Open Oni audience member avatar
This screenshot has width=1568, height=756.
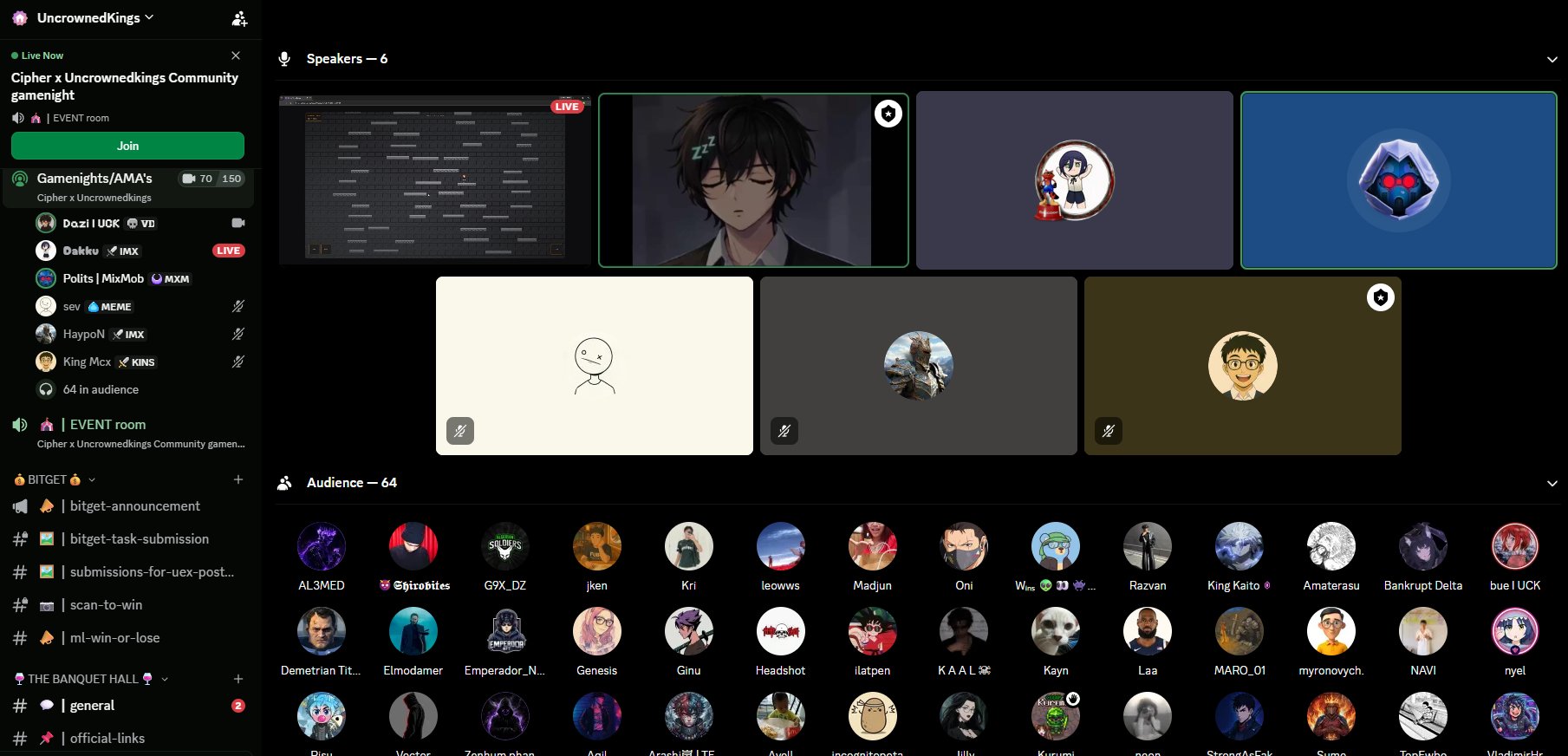click(x=964, y=546)
